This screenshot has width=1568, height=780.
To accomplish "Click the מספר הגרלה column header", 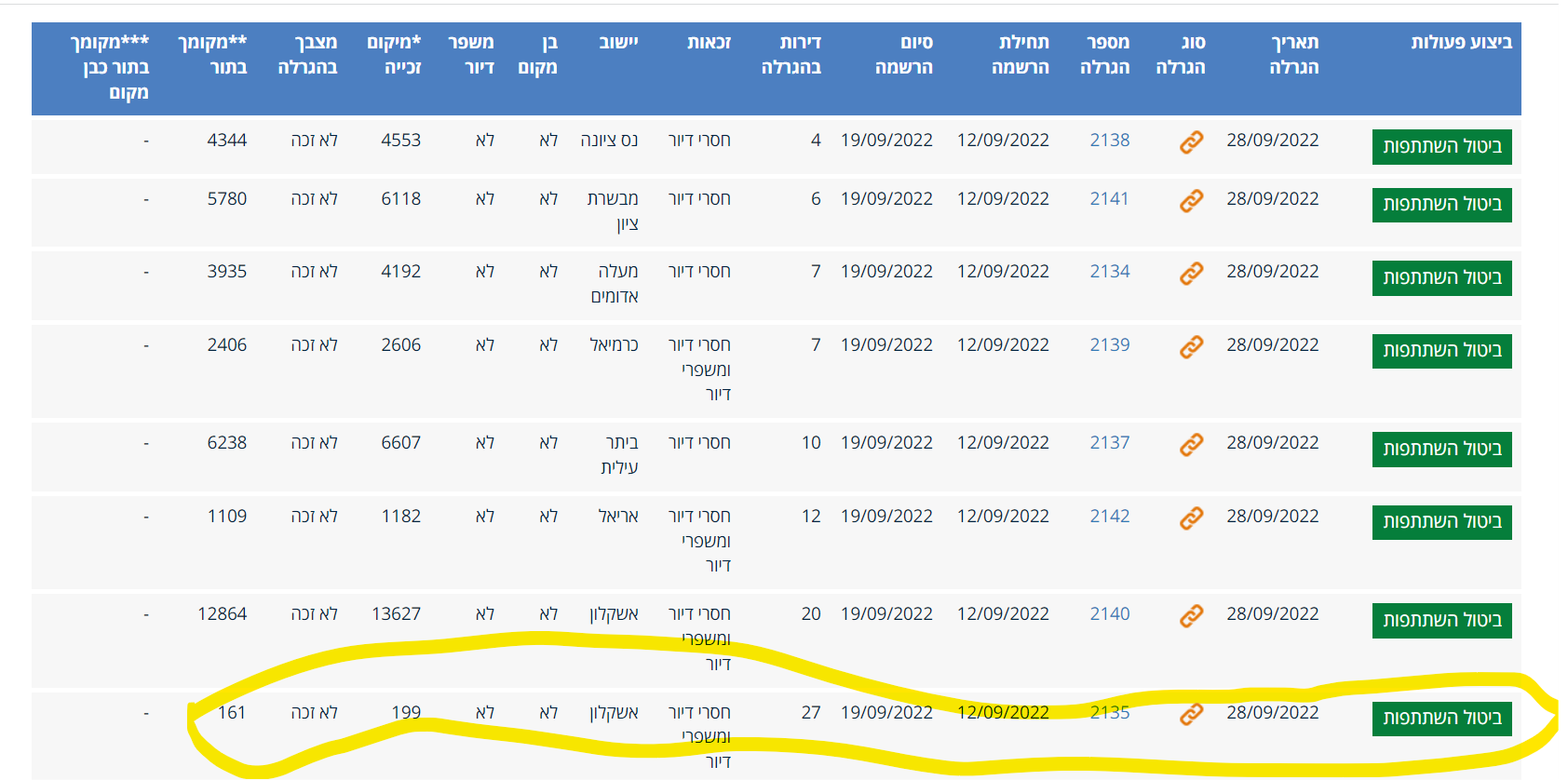I will coord(1105,55).
